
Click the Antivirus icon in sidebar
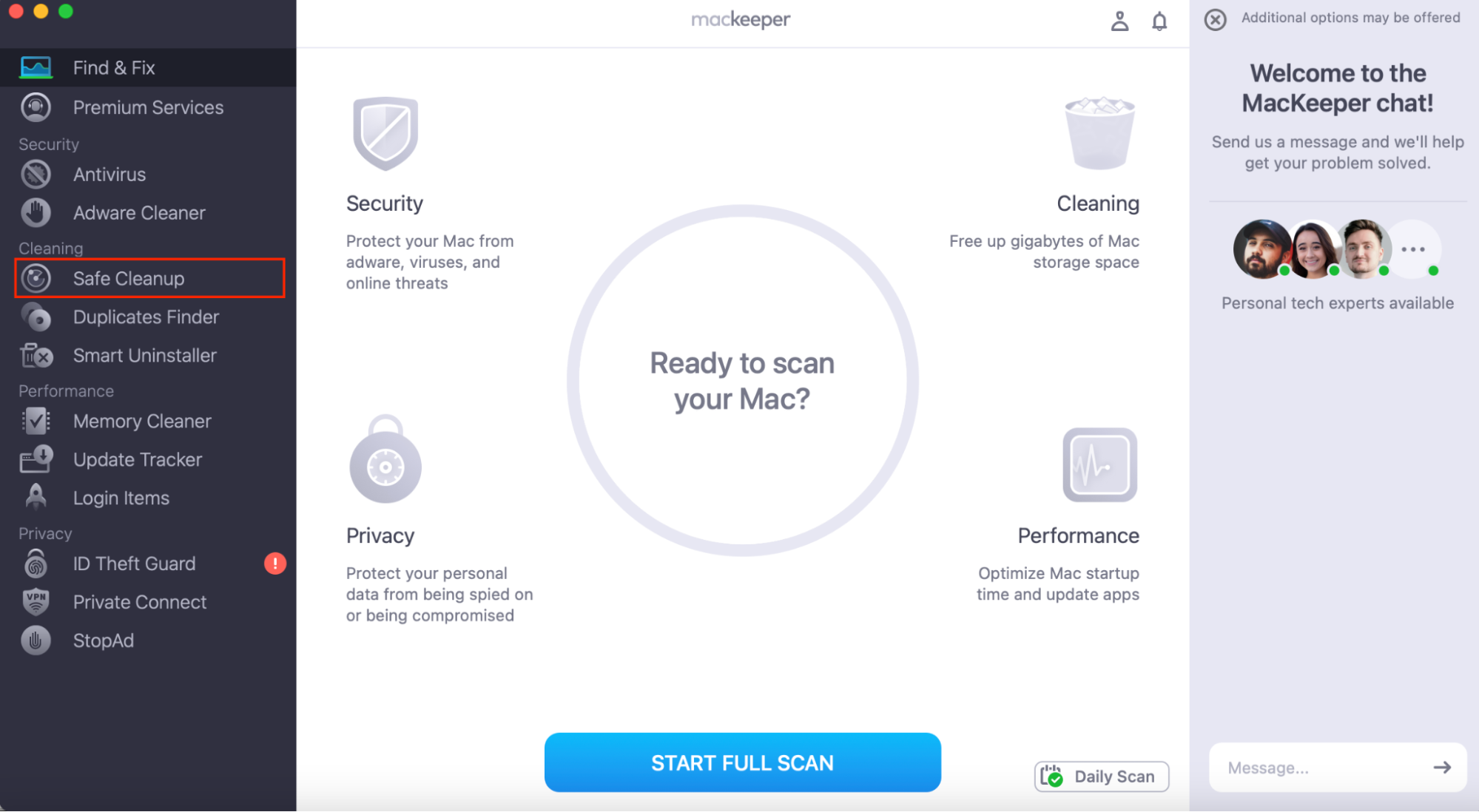[36, 174]
